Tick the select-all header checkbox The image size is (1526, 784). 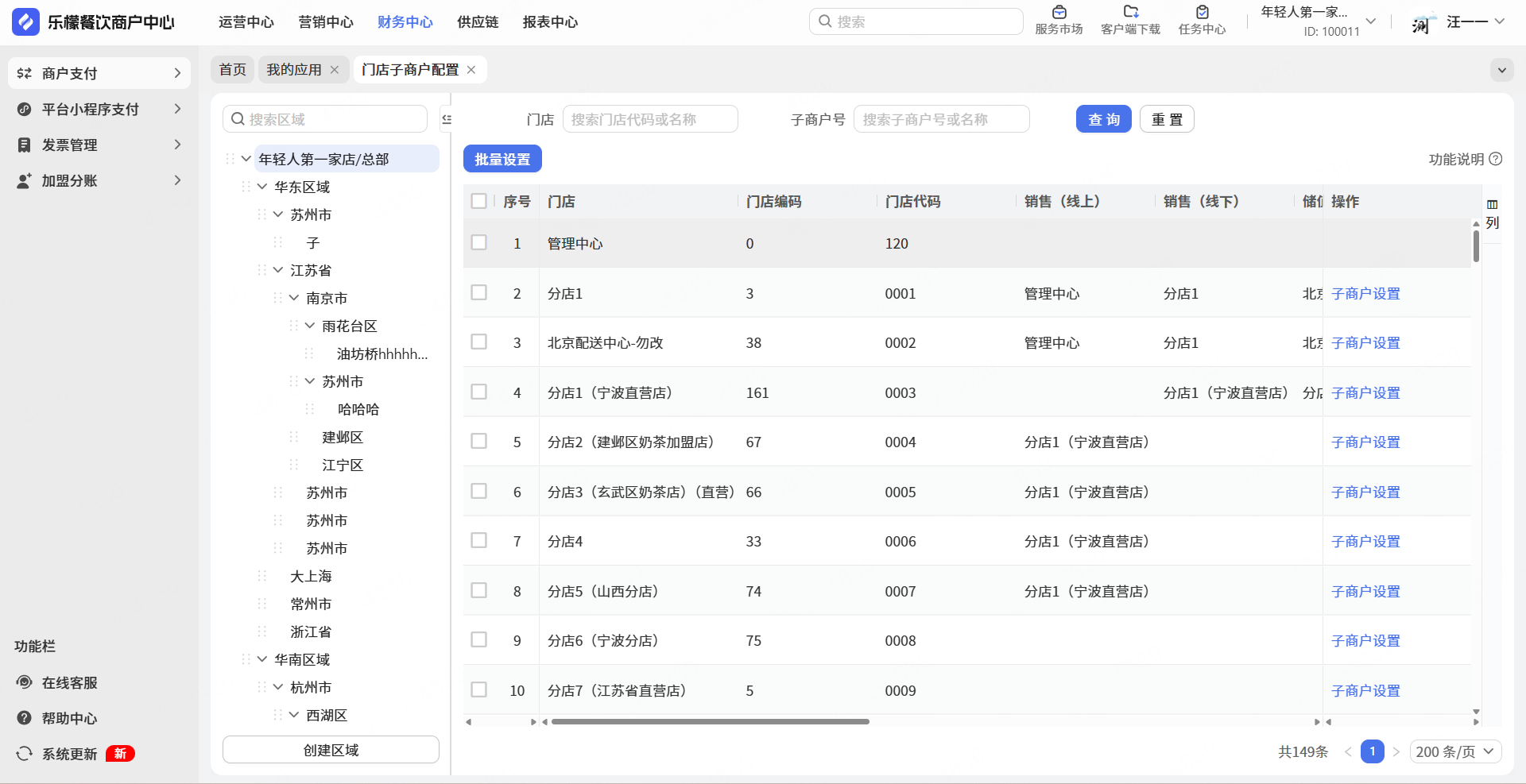(478, 201)
